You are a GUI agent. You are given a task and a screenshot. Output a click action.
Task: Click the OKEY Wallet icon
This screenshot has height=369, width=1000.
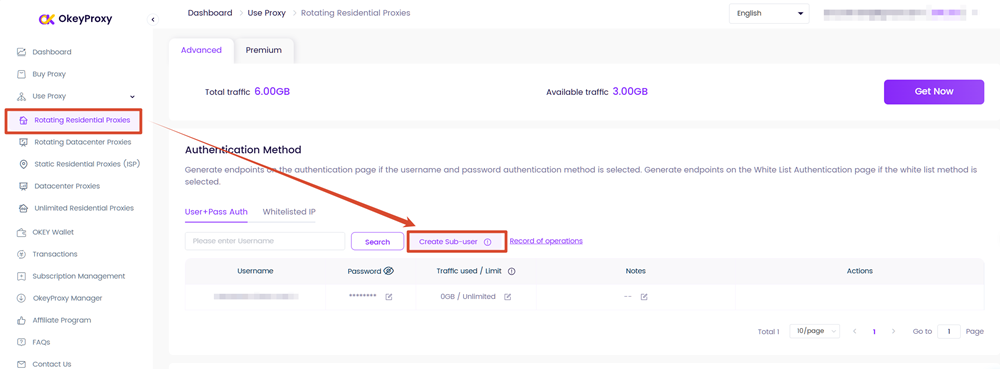point(22,233)
